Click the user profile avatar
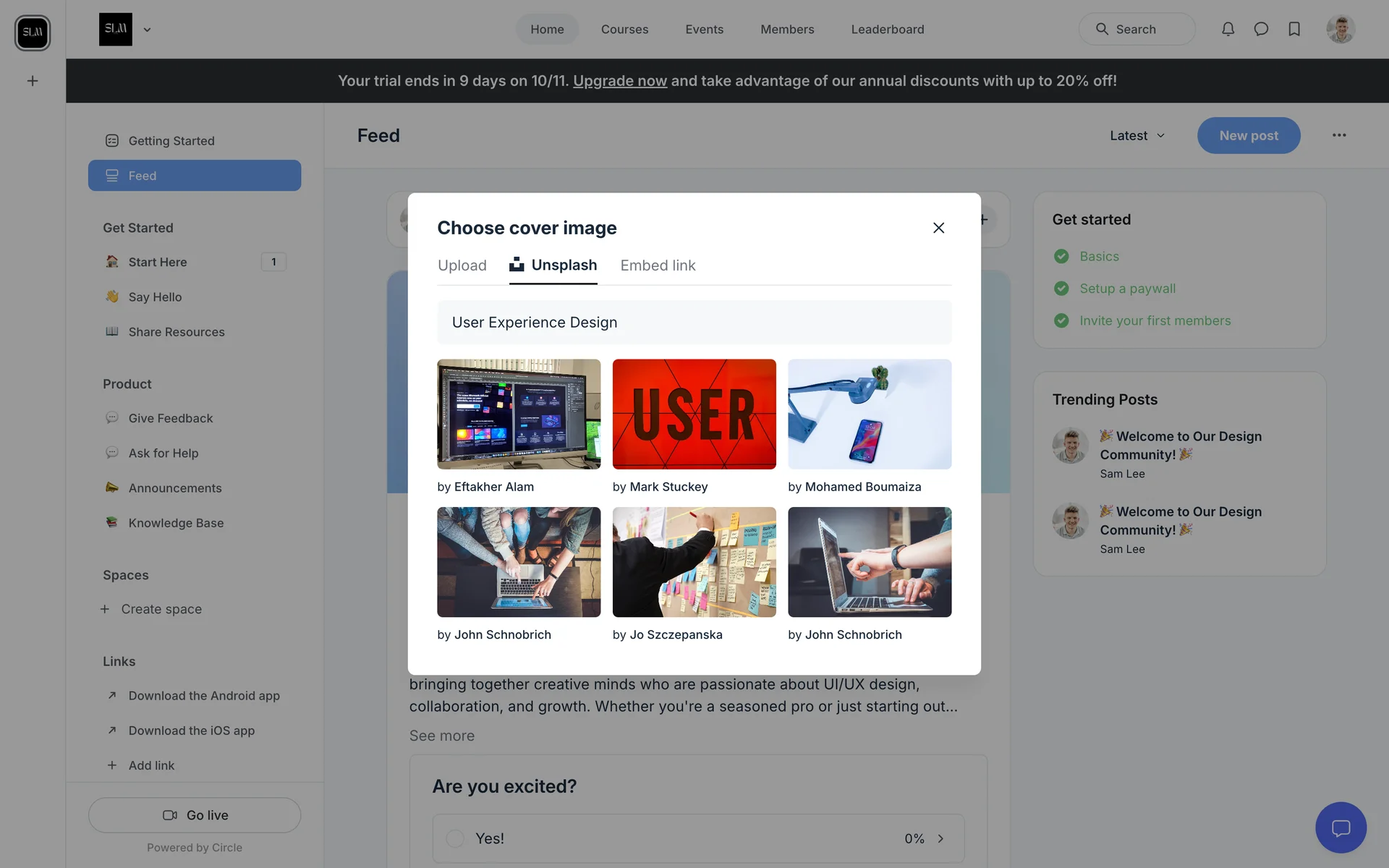Screen dimensions: 1389x868 pyautogui.click(x=1341, y=29)
